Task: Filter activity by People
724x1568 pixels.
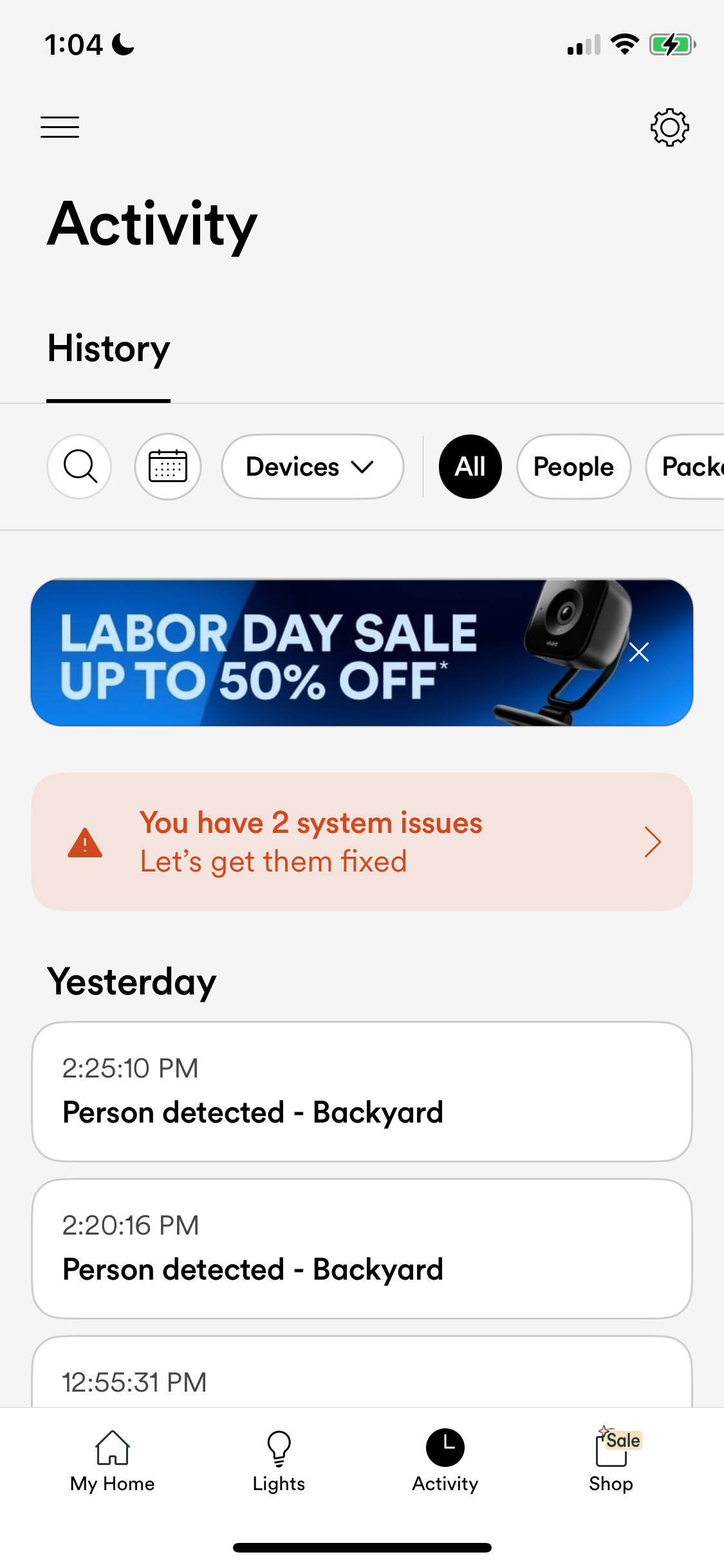Action: click(x=573, y=467)
